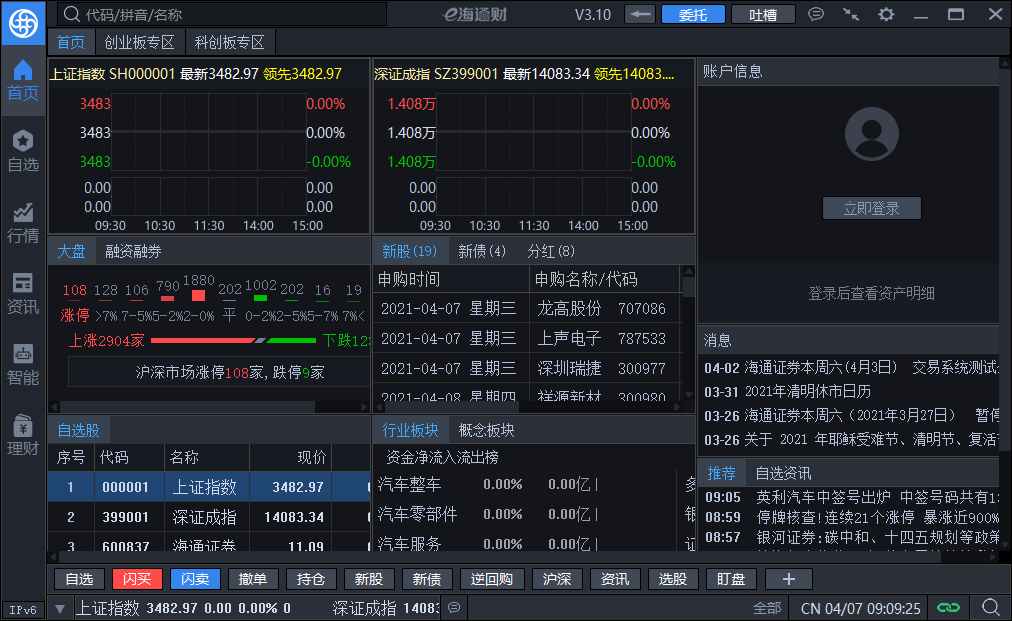Switch to 概念板块 tab
This screenshot has width=1012, height=621.
click(x=487, y=431)
